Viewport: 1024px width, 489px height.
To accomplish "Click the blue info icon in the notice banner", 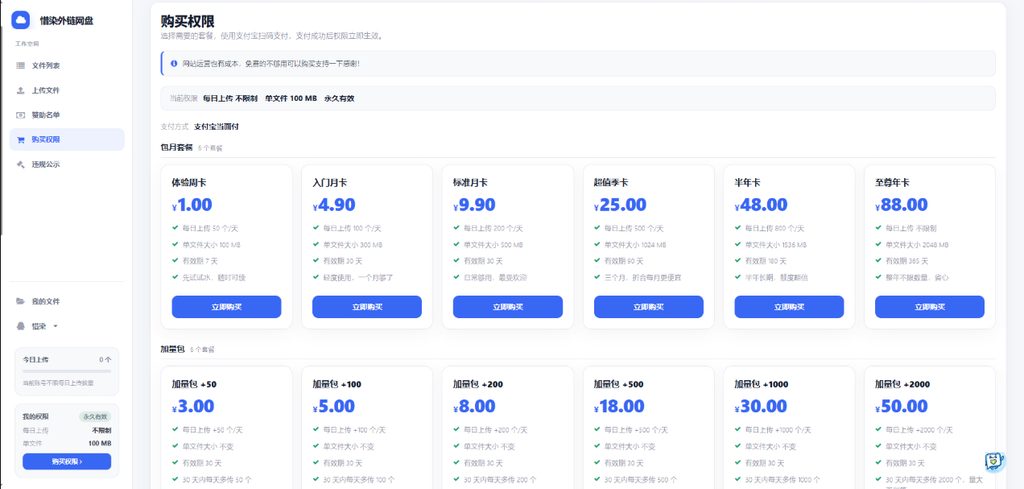I will pyautogui.click(x=174, y=63).
